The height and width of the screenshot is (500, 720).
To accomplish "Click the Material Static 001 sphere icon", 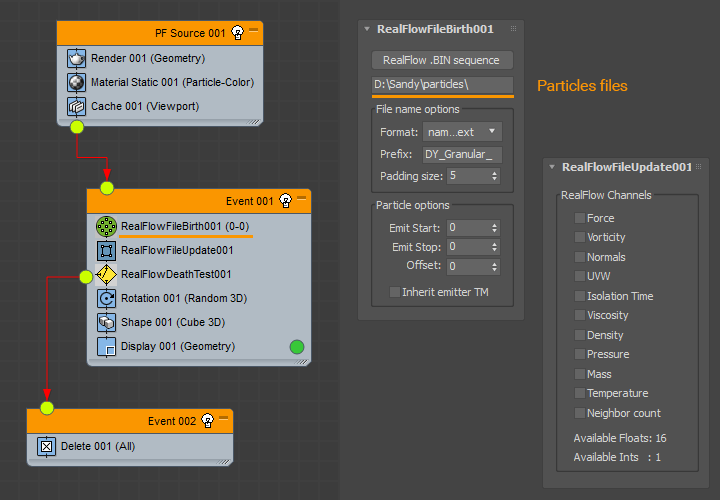I will coord(76,82).
